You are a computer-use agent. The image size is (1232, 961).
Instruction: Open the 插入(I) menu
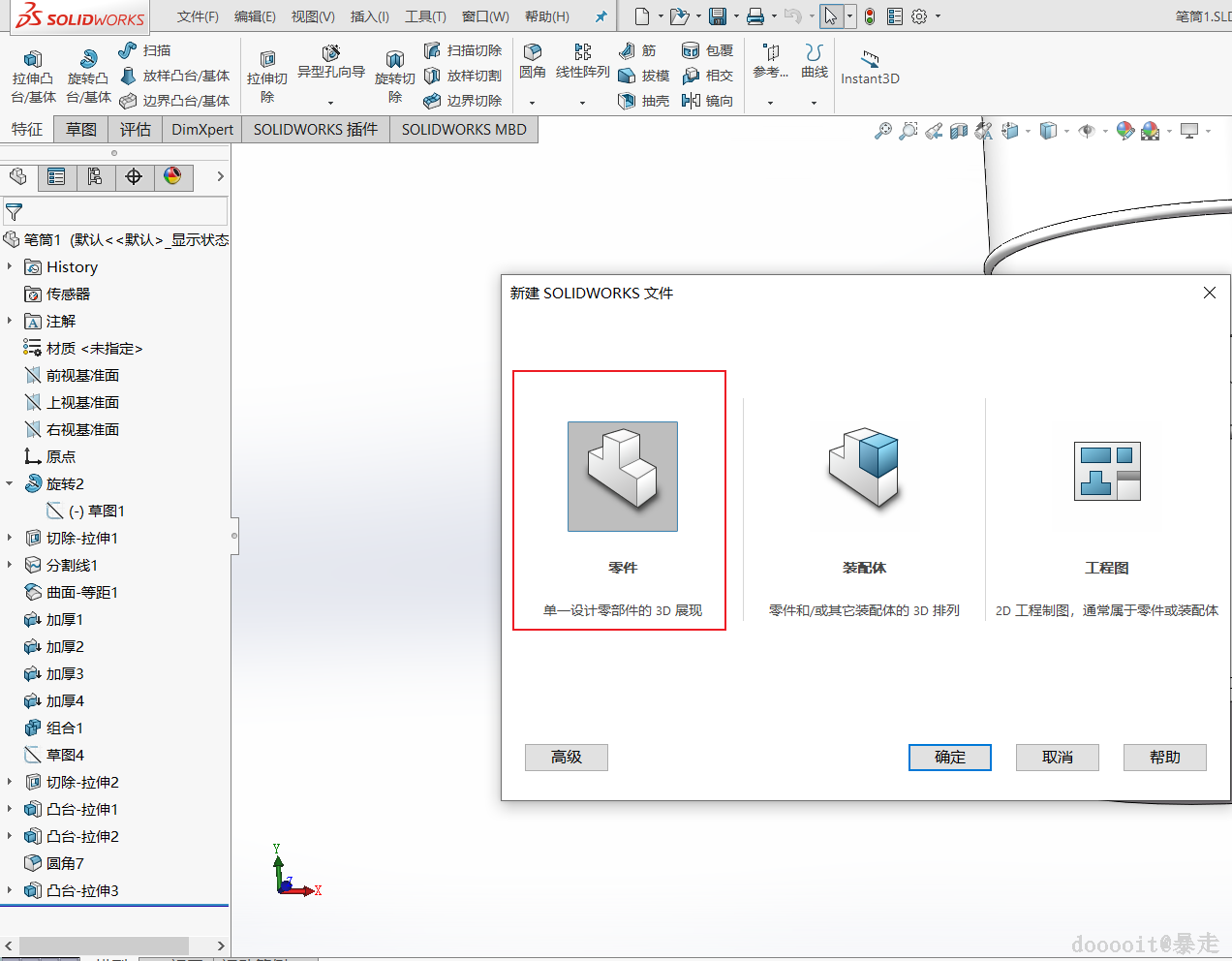point(370,16)
